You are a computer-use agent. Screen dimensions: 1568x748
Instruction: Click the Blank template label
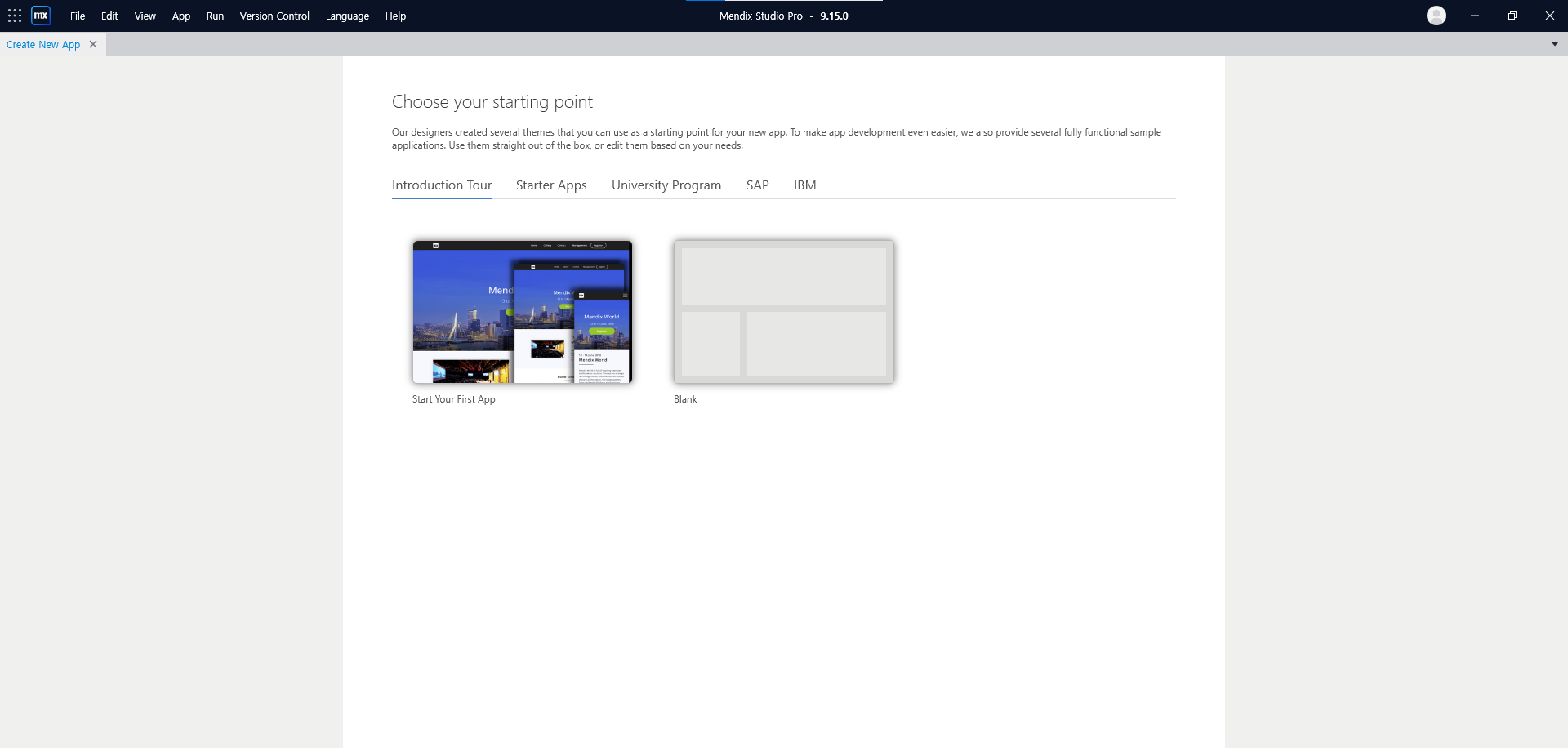pyautogui.click(x=685, y=399)
